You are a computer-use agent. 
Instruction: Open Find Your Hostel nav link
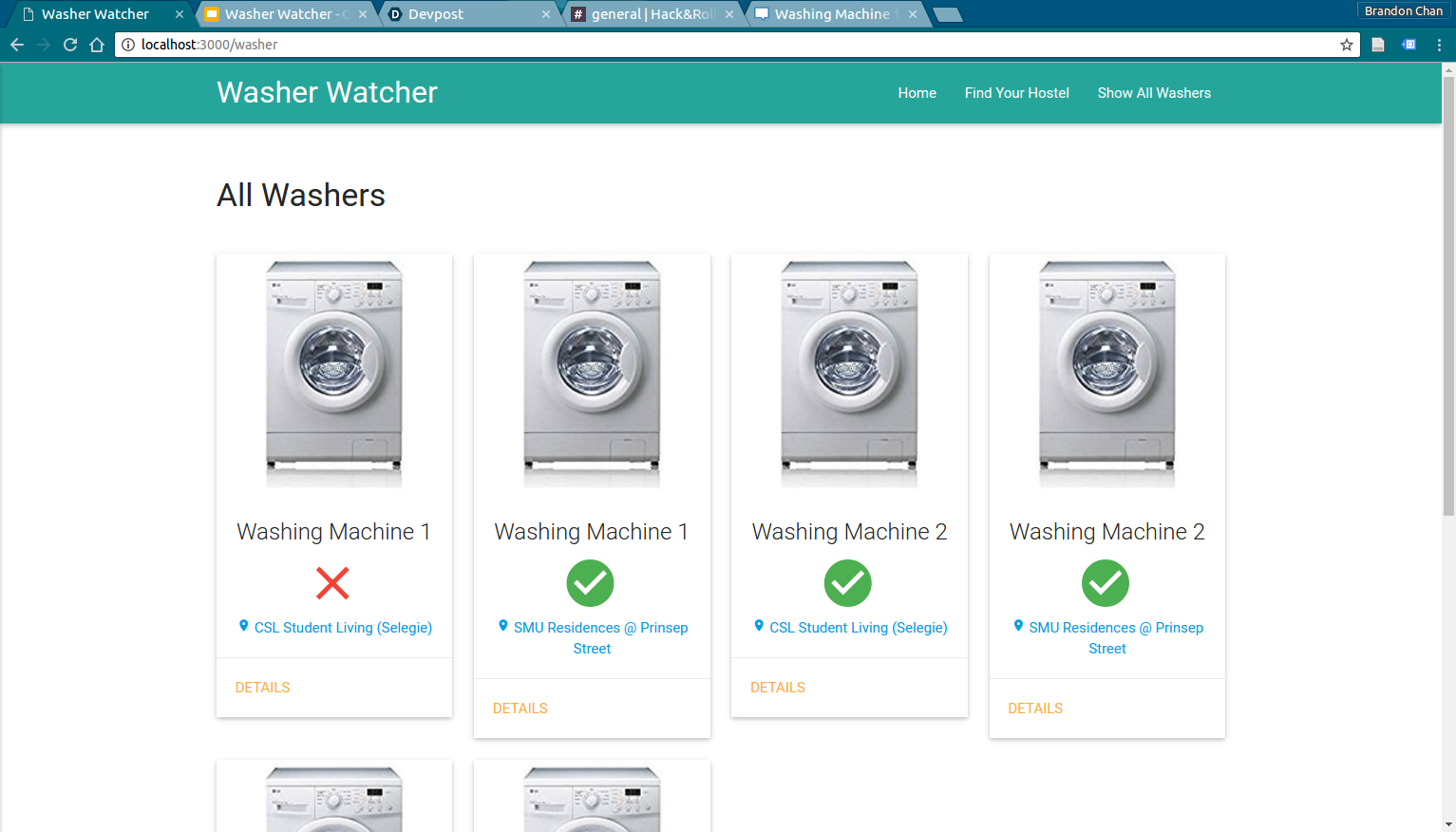tap(1017, 93)
